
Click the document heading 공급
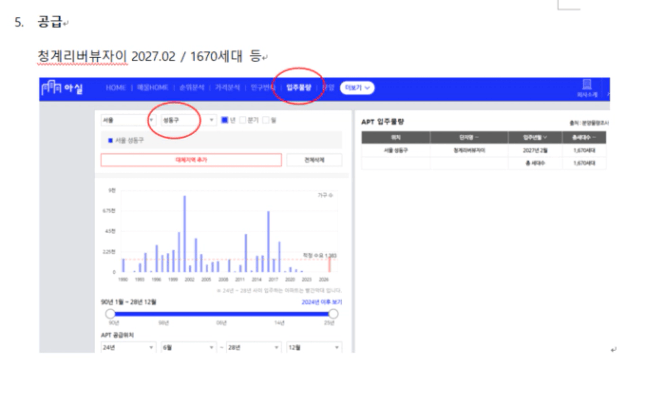click(x=50, y=21)
